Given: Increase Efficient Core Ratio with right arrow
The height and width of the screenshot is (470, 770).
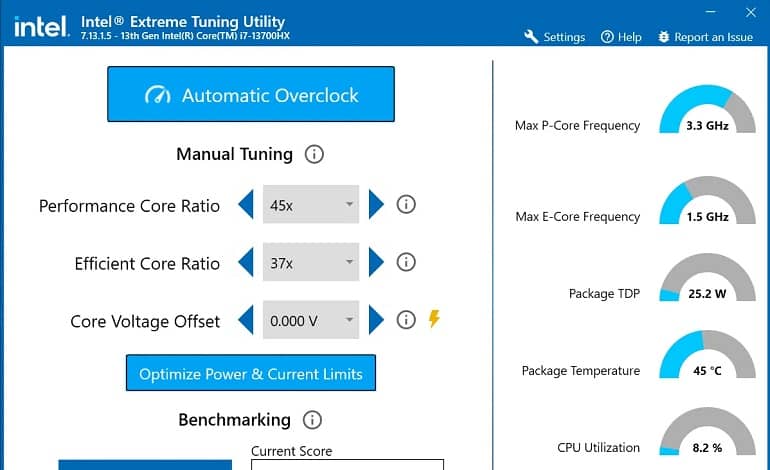Looking at the screenshot, I should [x=376, y=262].
